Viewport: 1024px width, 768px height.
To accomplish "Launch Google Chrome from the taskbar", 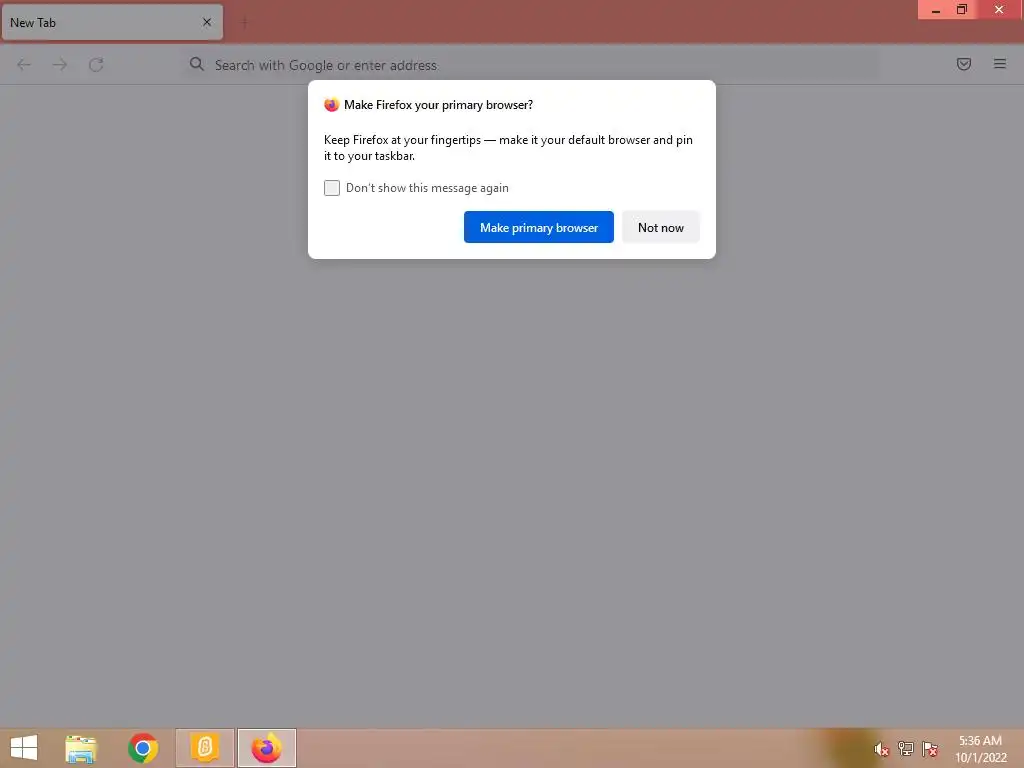I will click(x=143, y=748).
